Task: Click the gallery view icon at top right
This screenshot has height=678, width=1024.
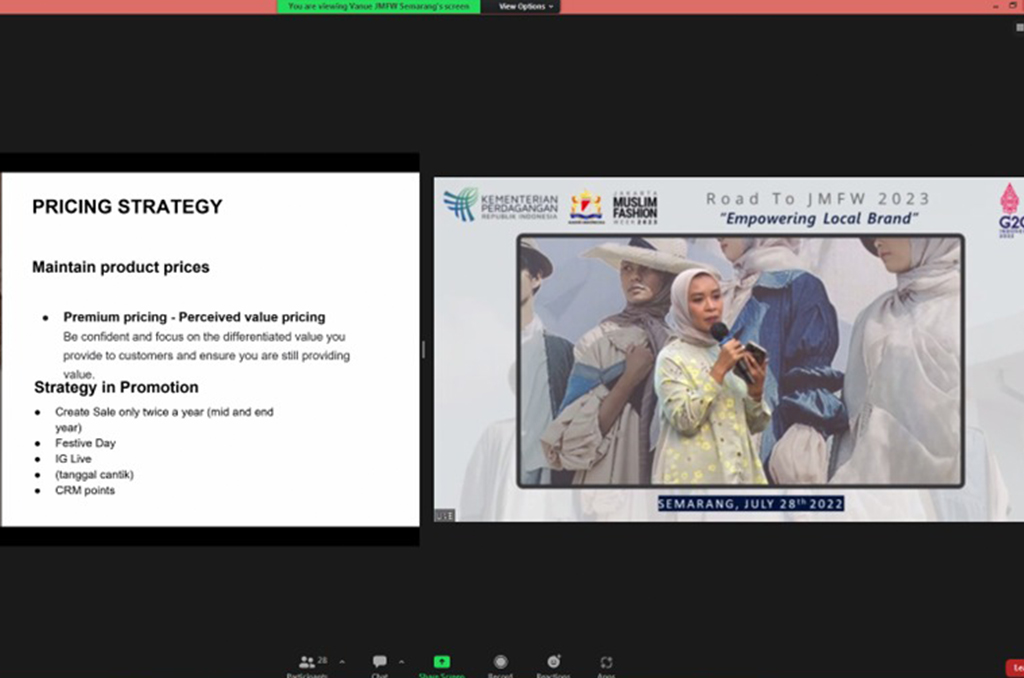Action: coord(1019,27)
